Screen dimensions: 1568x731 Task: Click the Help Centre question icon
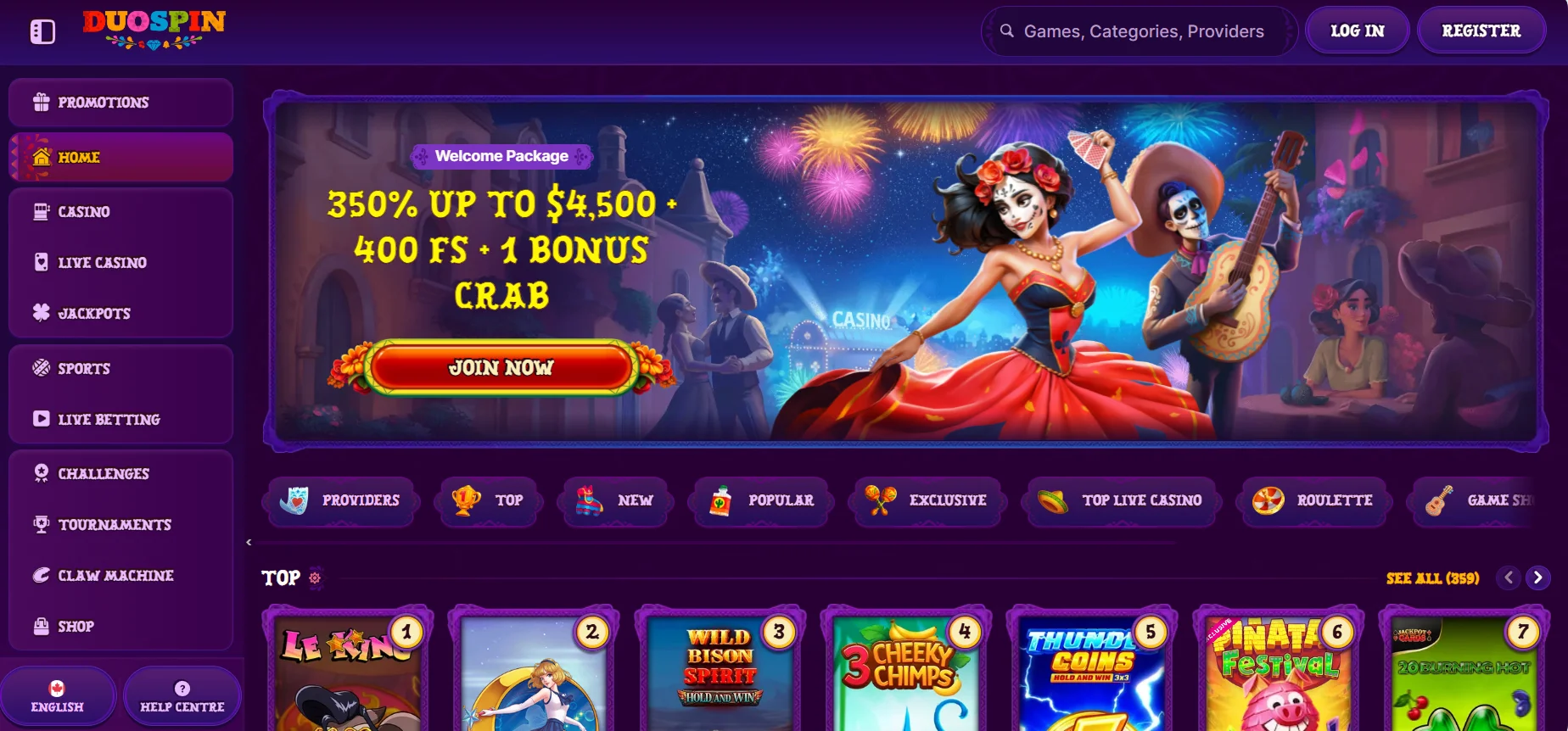click(x=182, y=689)
